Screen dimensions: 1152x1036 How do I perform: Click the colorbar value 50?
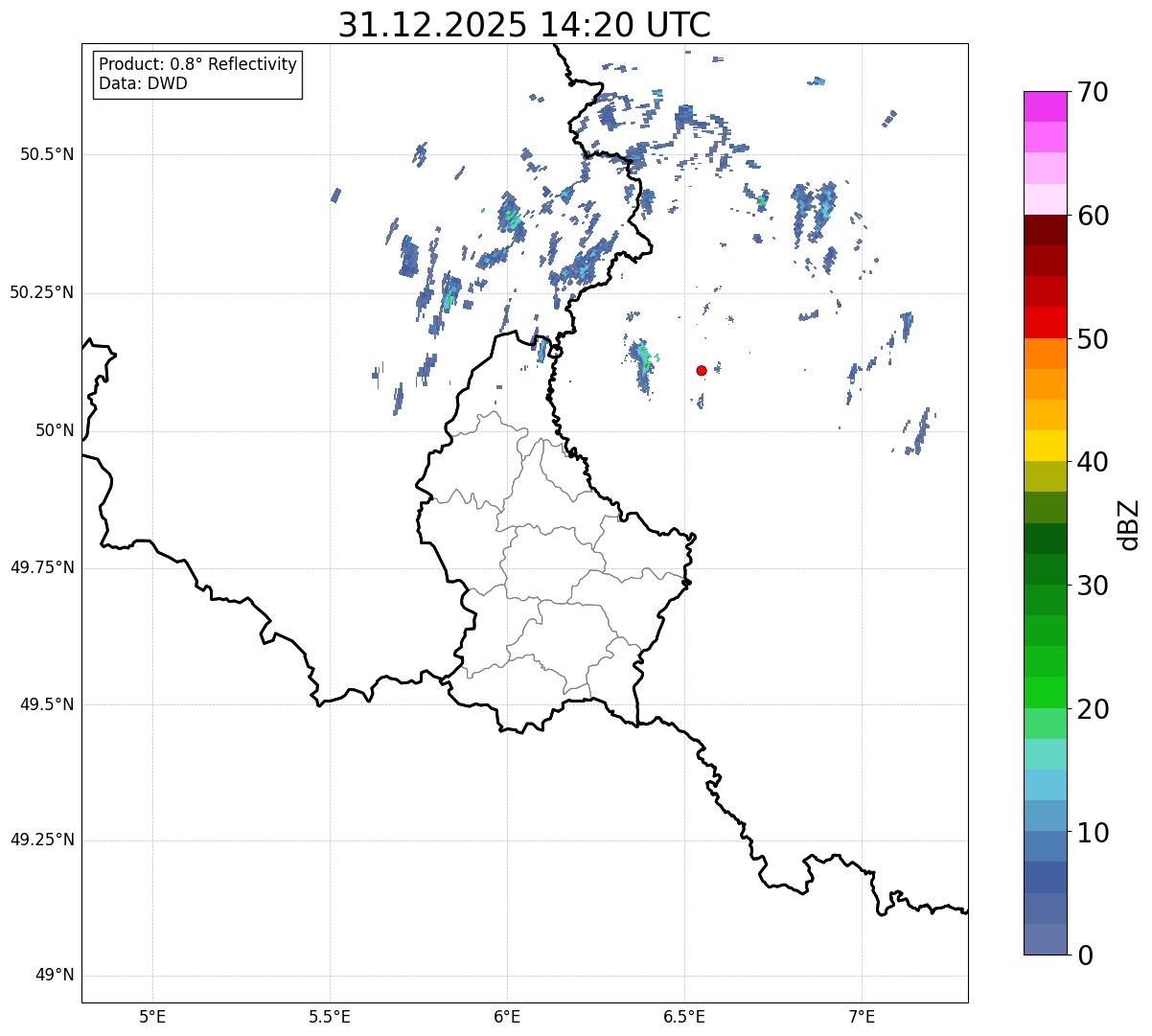point(1093,339)
